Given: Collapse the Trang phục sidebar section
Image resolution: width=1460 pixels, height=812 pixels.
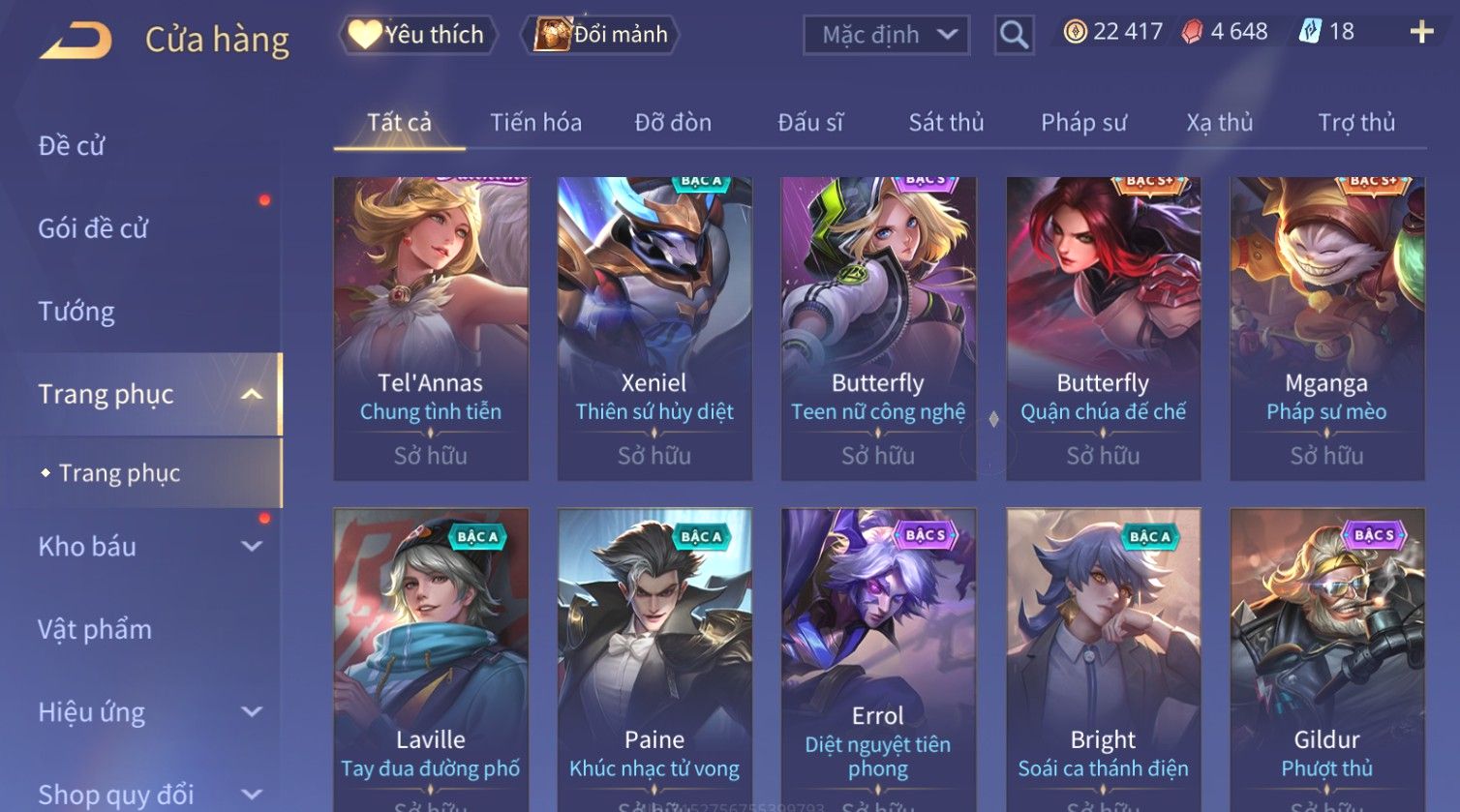Looking at the screenshot, I should tap(252, 394).
